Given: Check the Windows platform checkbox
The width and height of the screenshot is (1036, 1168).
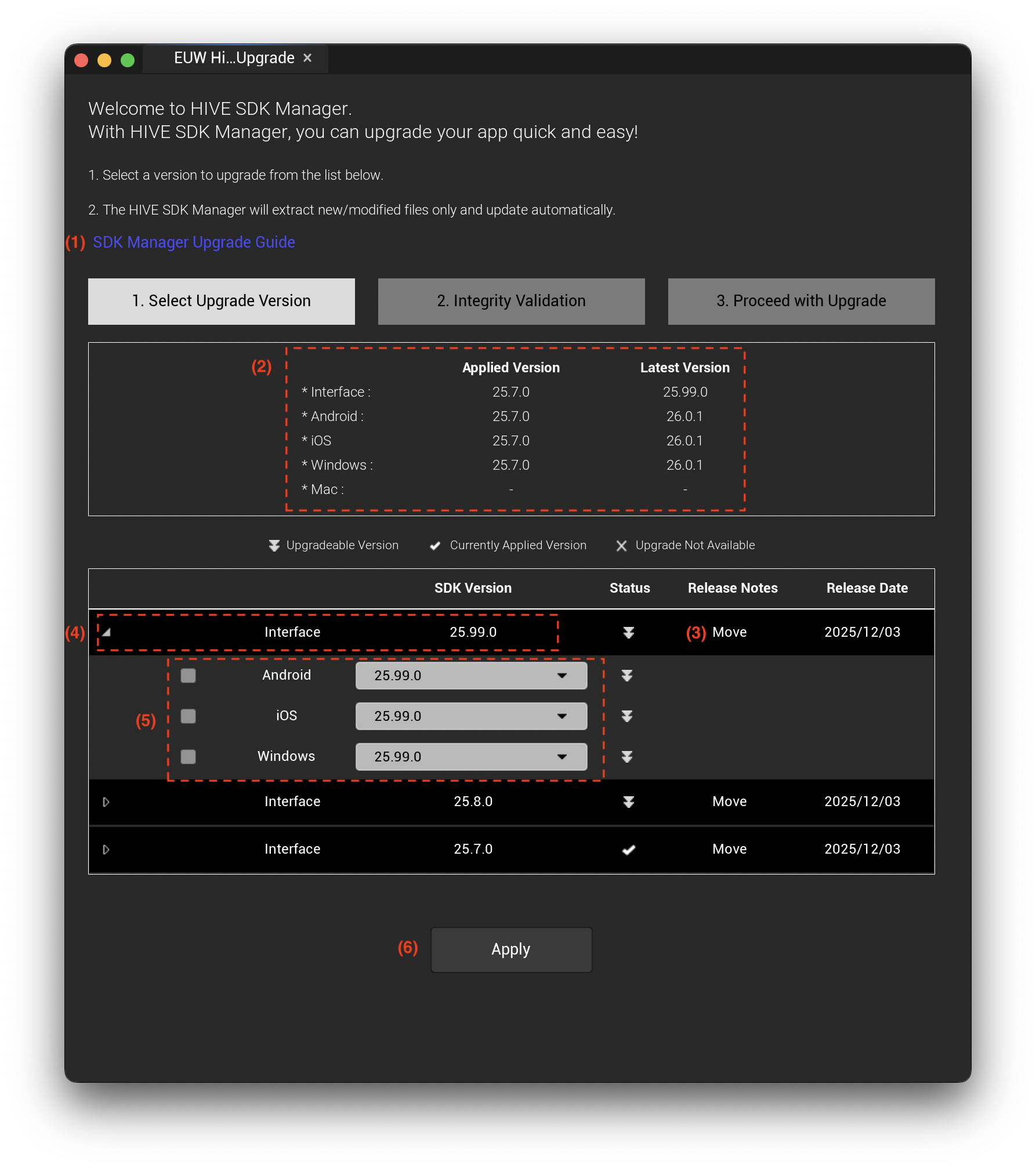Looking at the screenshot, I should coord(188,757).
